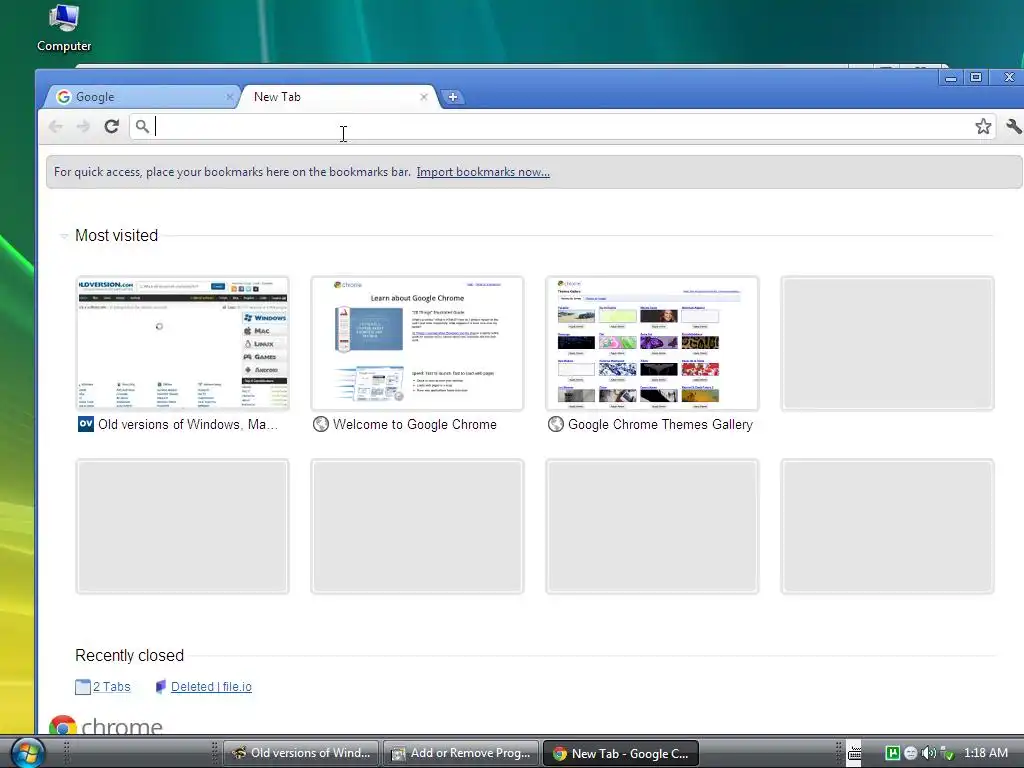Close the New Tab tab
This screenshot has width=1024, height=768.
tap(424, 97)
